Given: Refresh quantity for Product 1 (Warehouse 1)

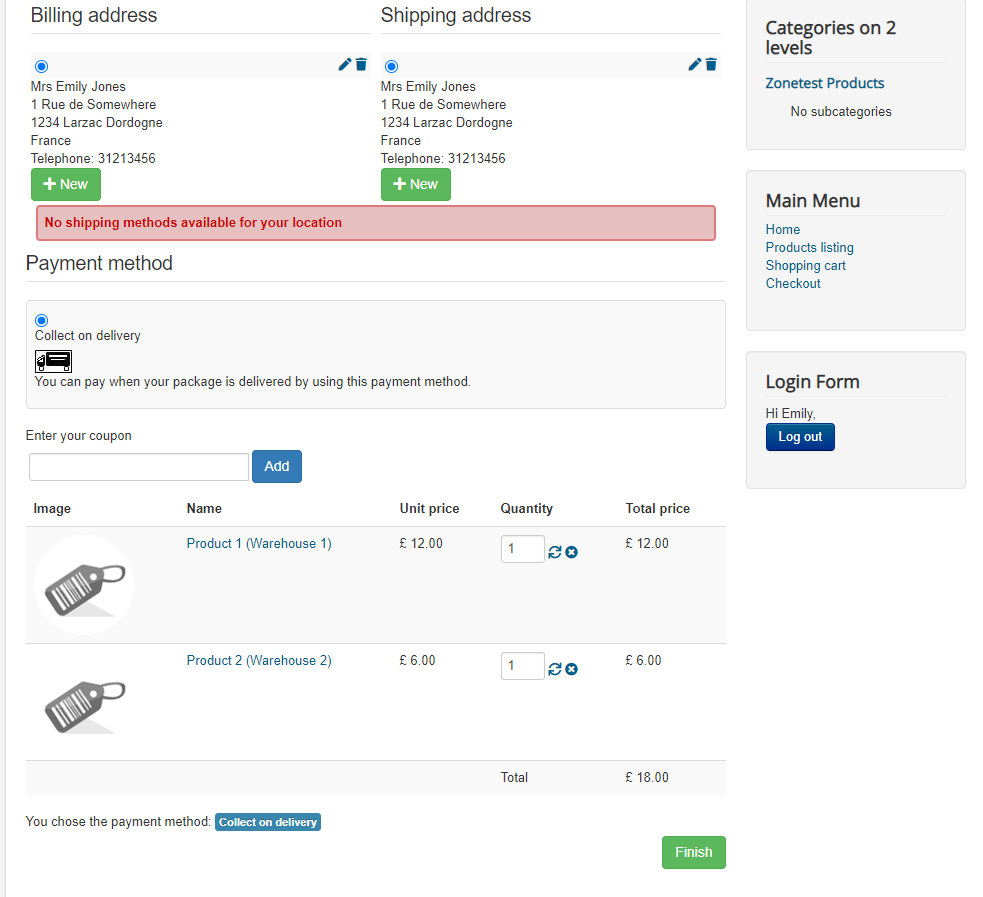Looking at the screenshot, I should tap(555, 552).
